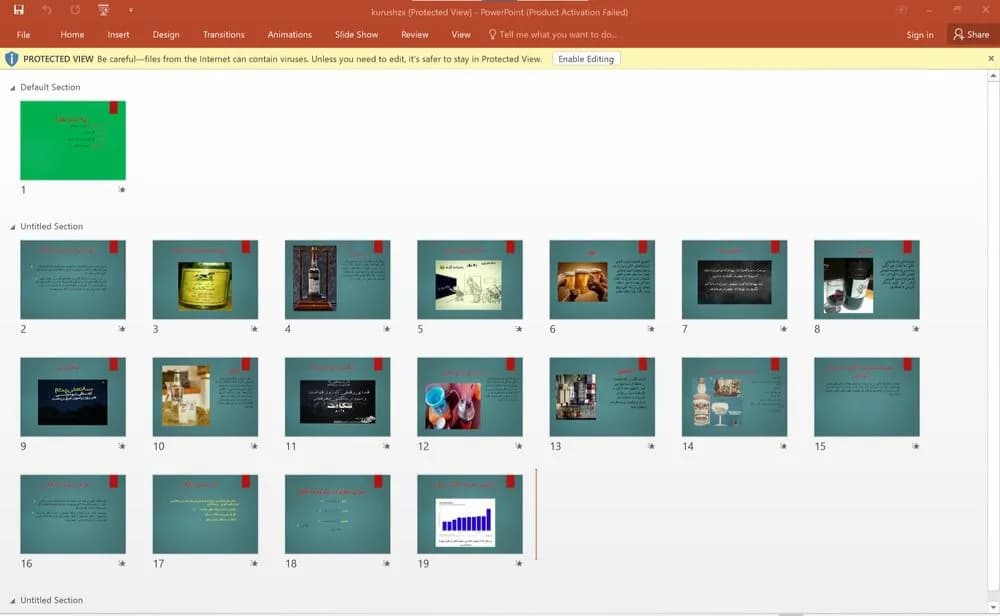Select slide 6 thumbnail with beer glasses
1000x616 pixels.
[602, 279]
